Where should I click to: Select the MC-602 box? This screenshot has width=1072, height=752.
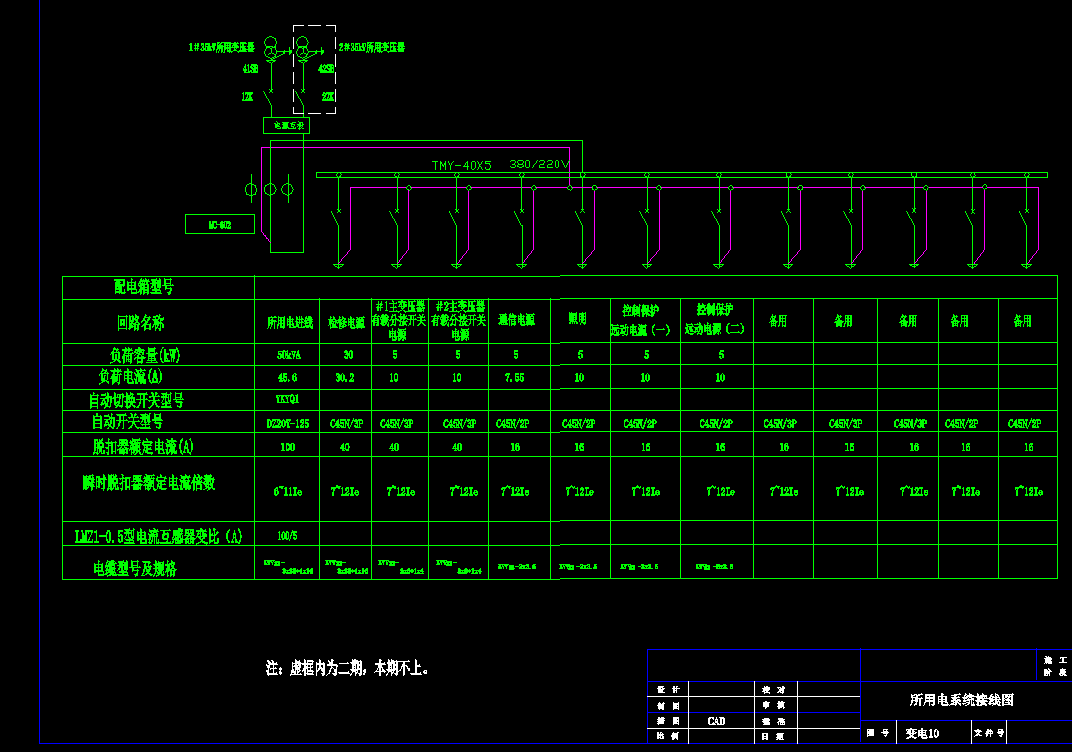click(220, 224)
